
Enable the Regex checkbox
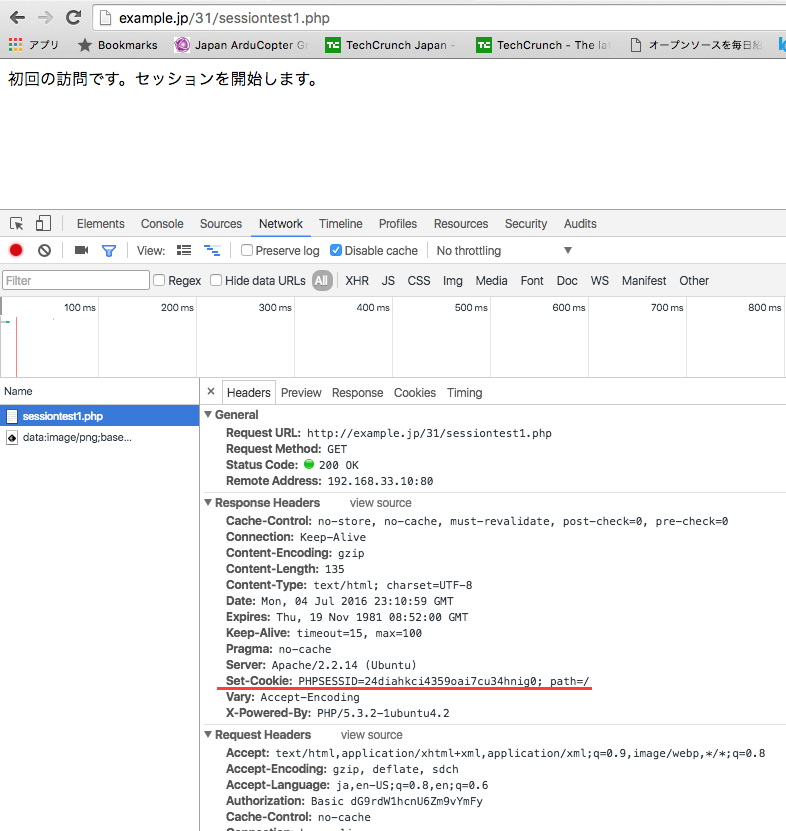[159, 280]
